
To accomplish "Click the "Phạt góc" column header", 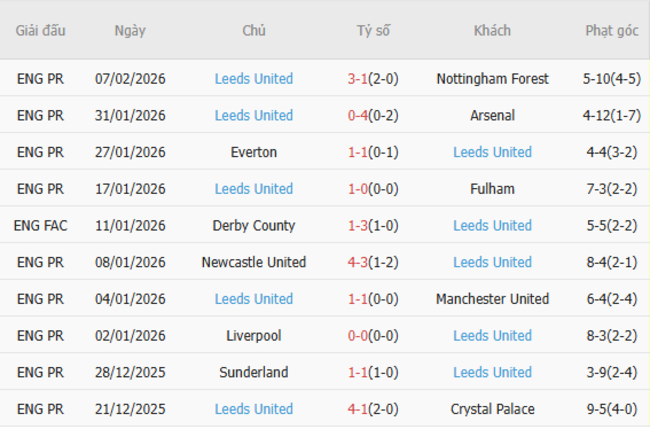I will tap(611, 30).
